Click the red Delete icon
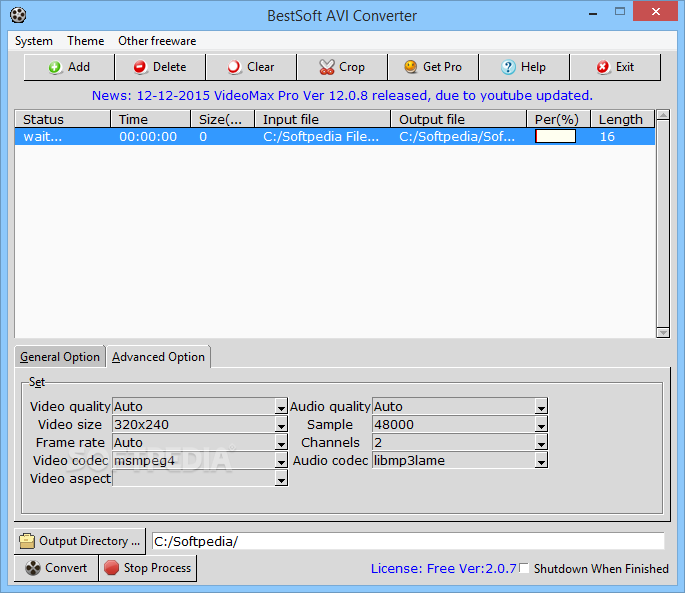 pyautogui.click(x=140, y=67)
